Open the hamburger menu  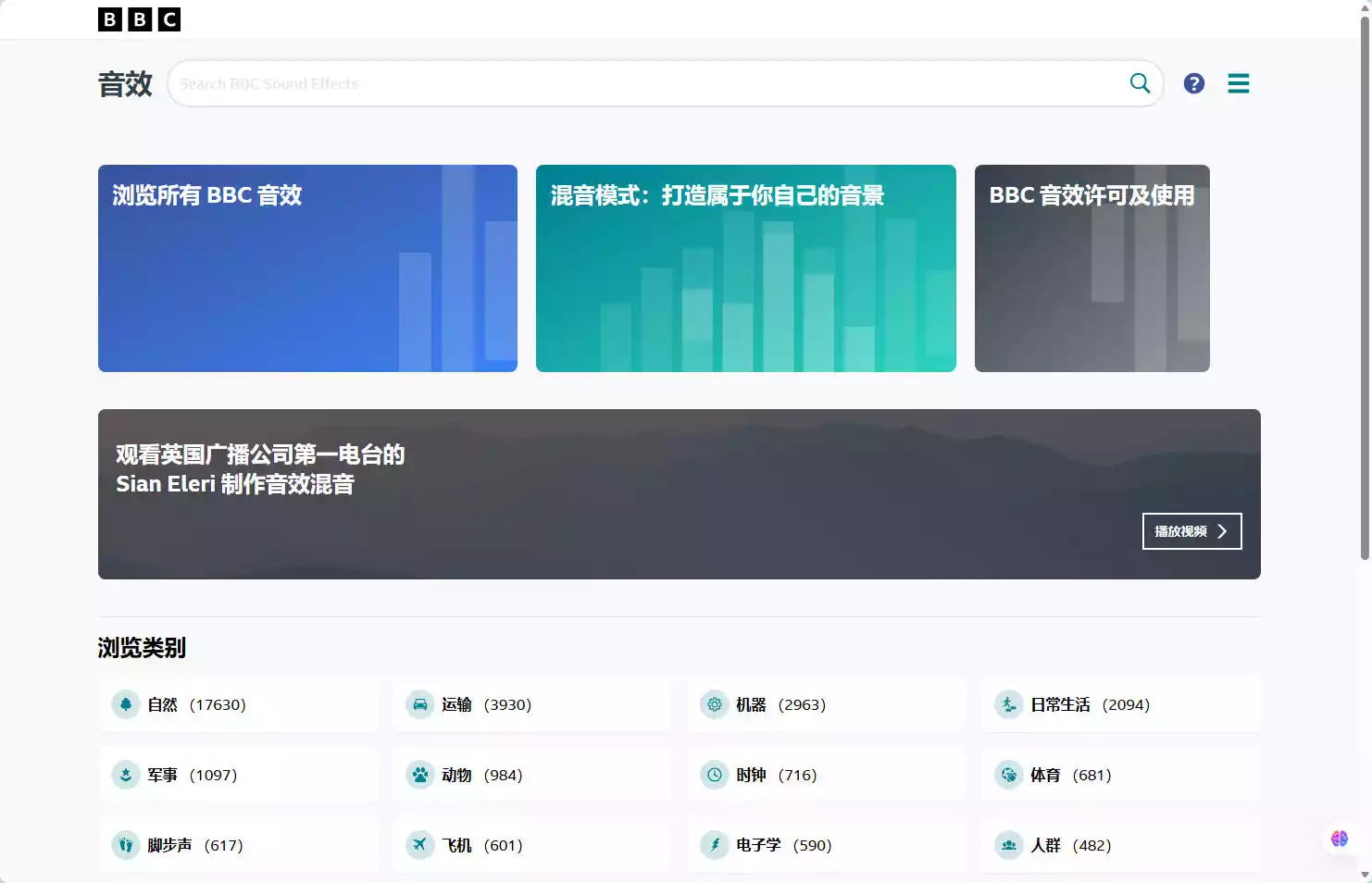pos(1239,83)
